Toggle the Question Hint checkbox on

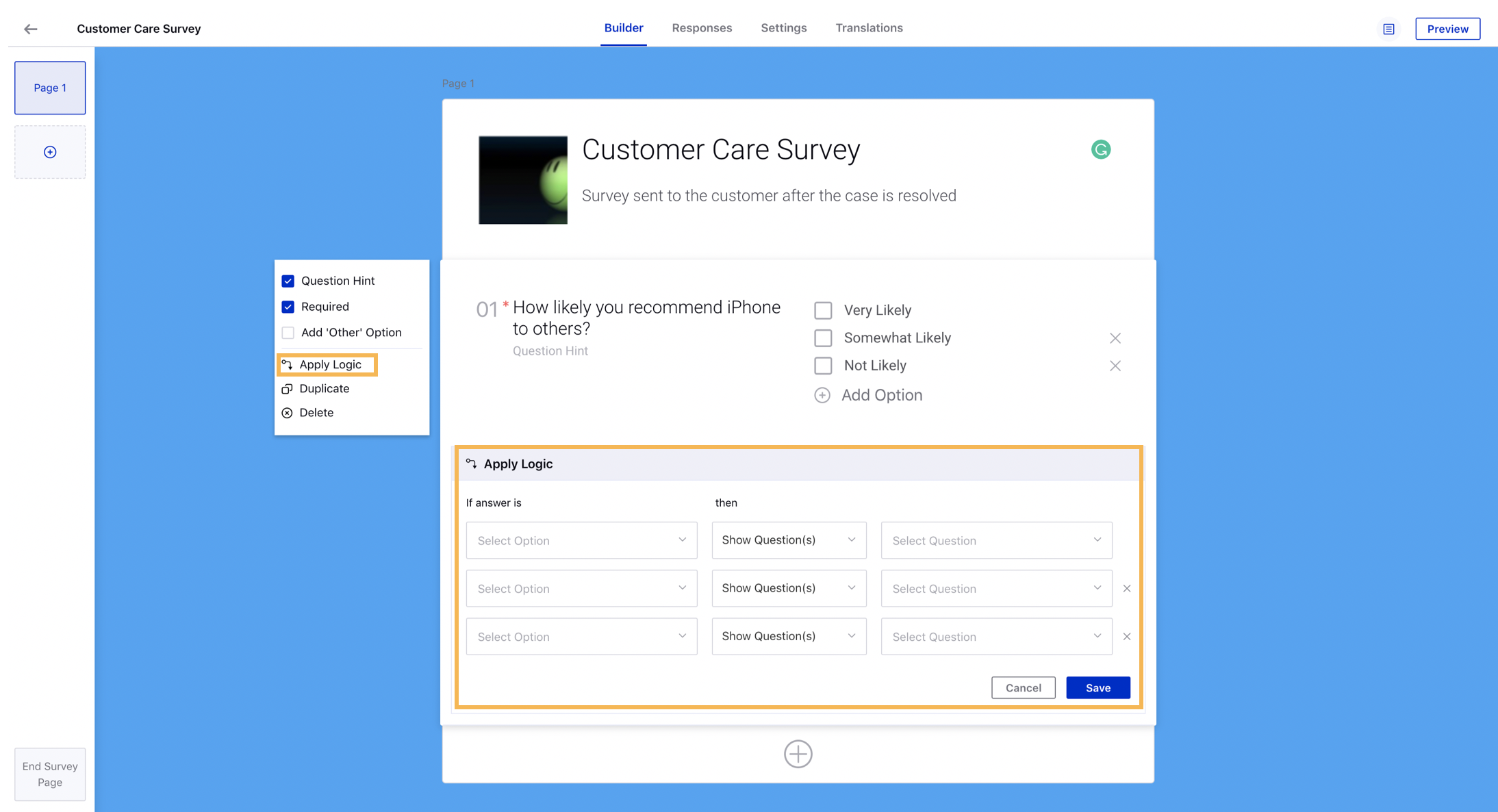(x=288, y=281)
